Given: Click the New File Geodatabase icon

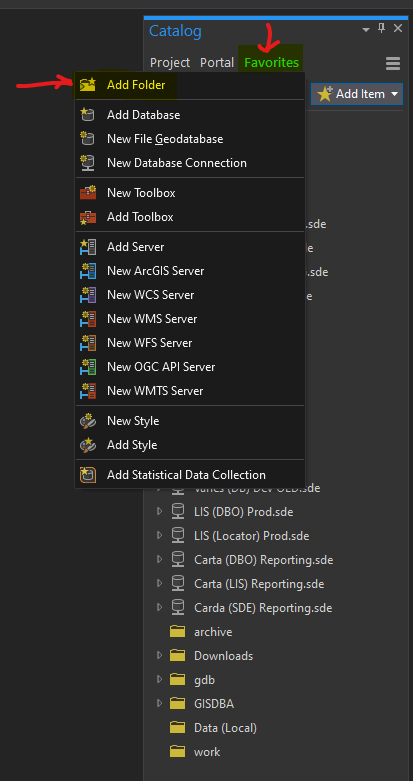Looking at the screenshot, I should point(88,139).
